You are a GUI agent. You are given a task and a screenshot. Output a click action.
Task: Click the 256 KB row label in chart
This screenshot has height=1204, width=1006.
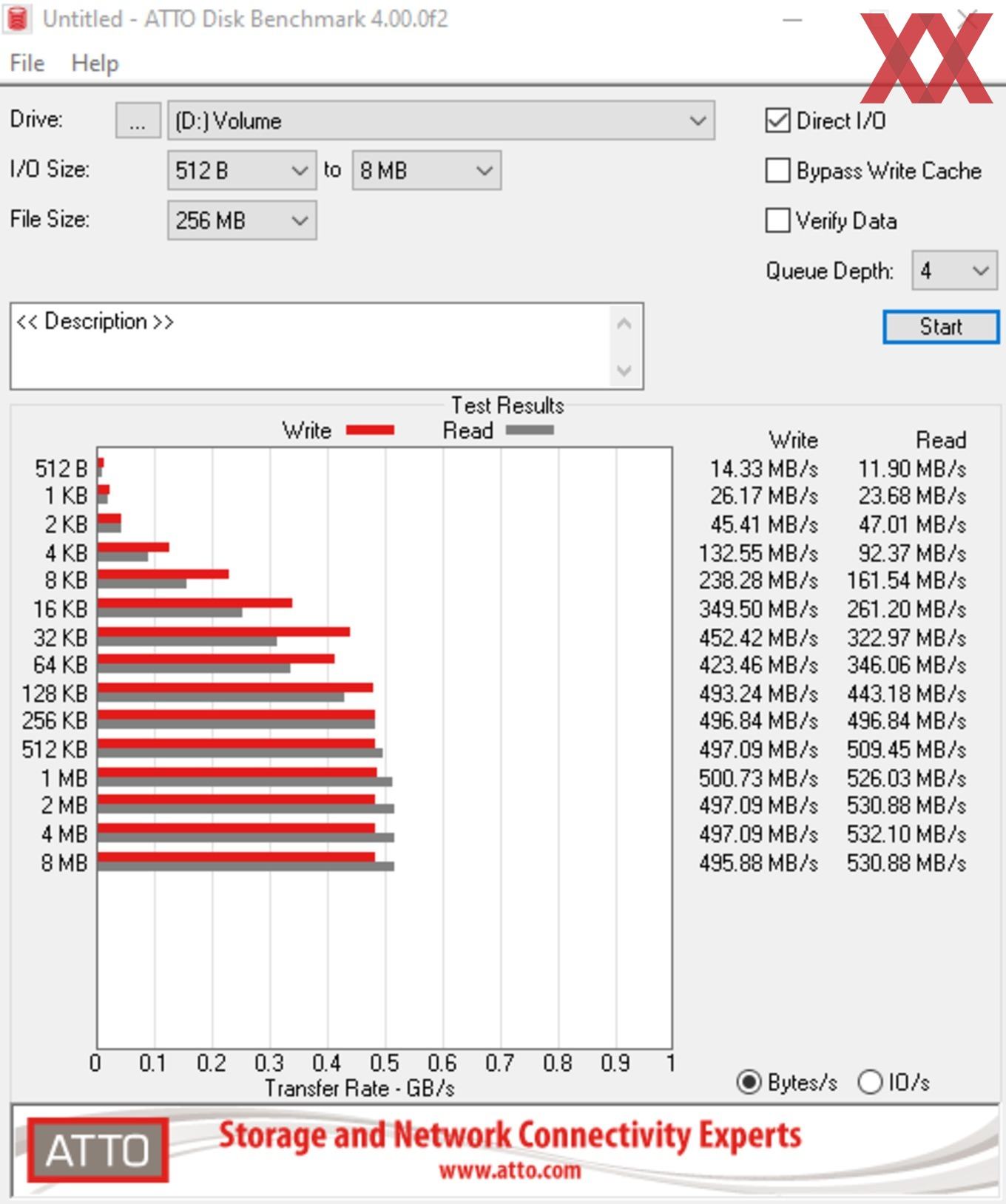[x=55, y=720]
